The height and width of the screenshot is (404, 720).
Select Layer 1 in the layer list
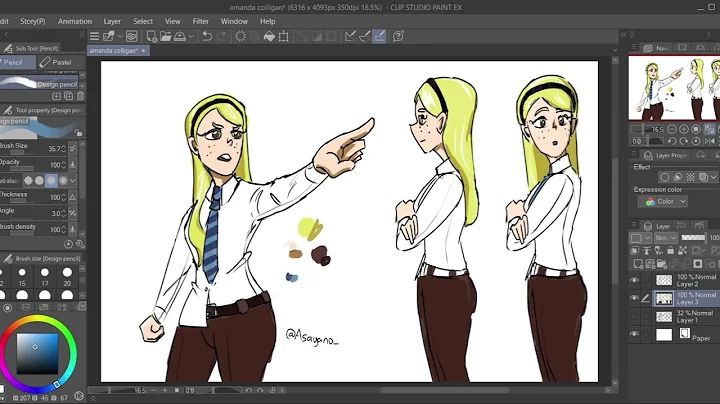(686, 316)
